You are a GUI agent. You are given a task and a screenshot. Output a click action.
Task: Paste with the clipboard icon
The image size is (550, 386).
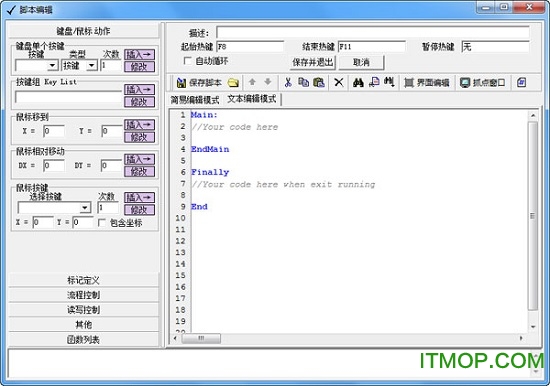click(319, 82)
